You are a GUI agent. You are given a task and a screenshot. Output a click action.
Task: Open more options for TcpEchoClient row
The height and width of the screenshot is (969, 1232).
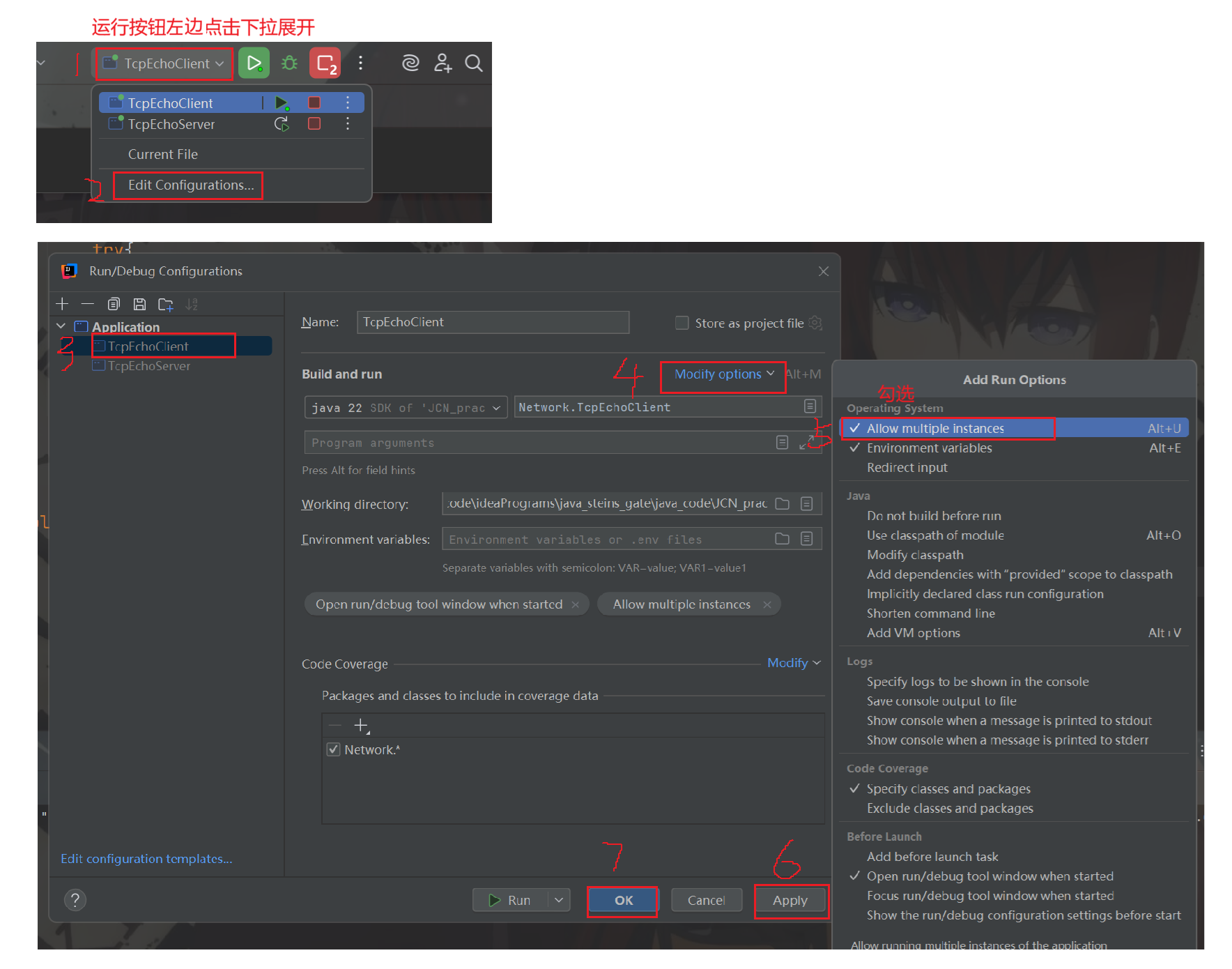(348, 103)
